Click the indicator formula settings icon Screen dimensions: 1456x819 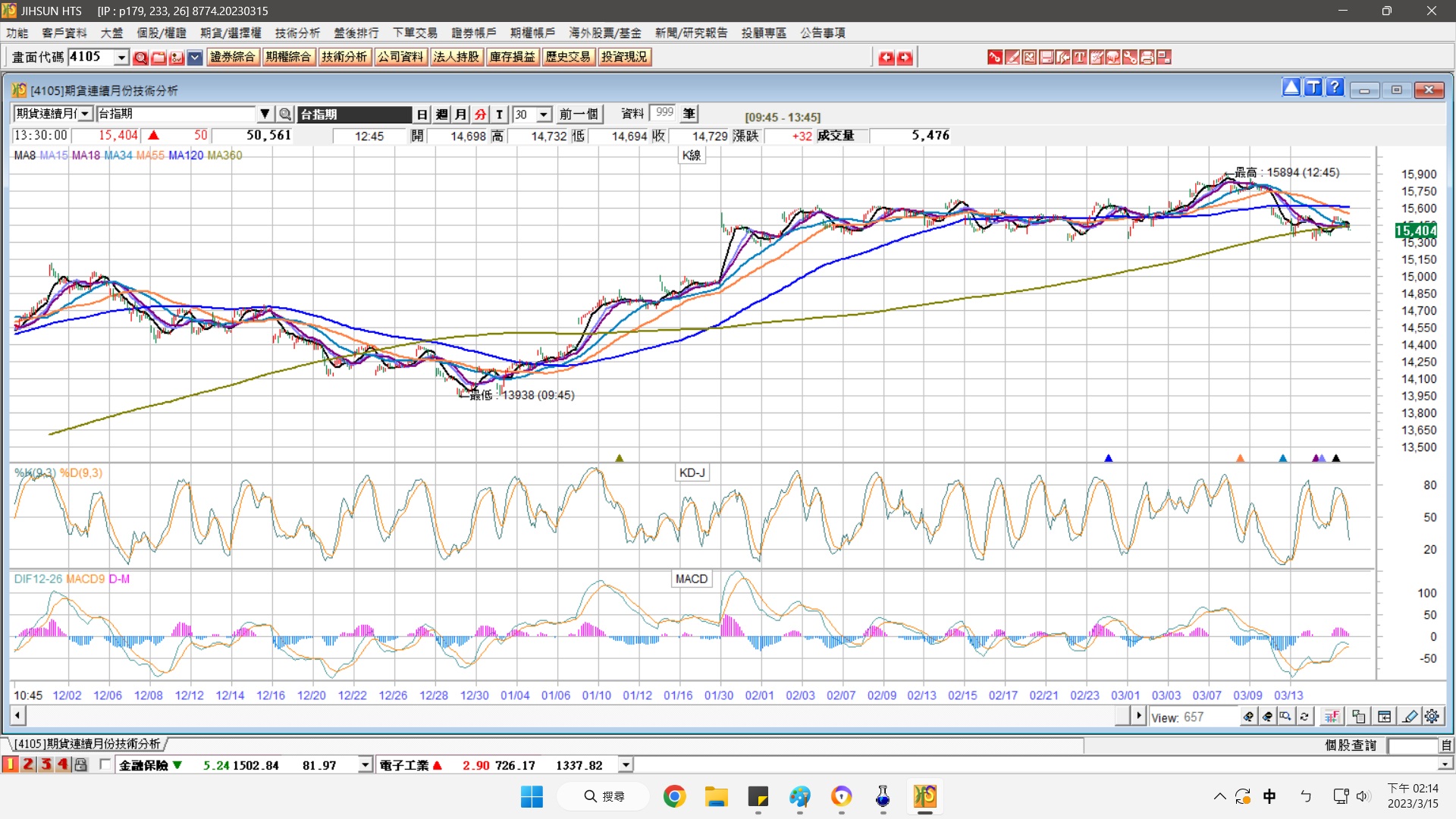pos(1331,717)
